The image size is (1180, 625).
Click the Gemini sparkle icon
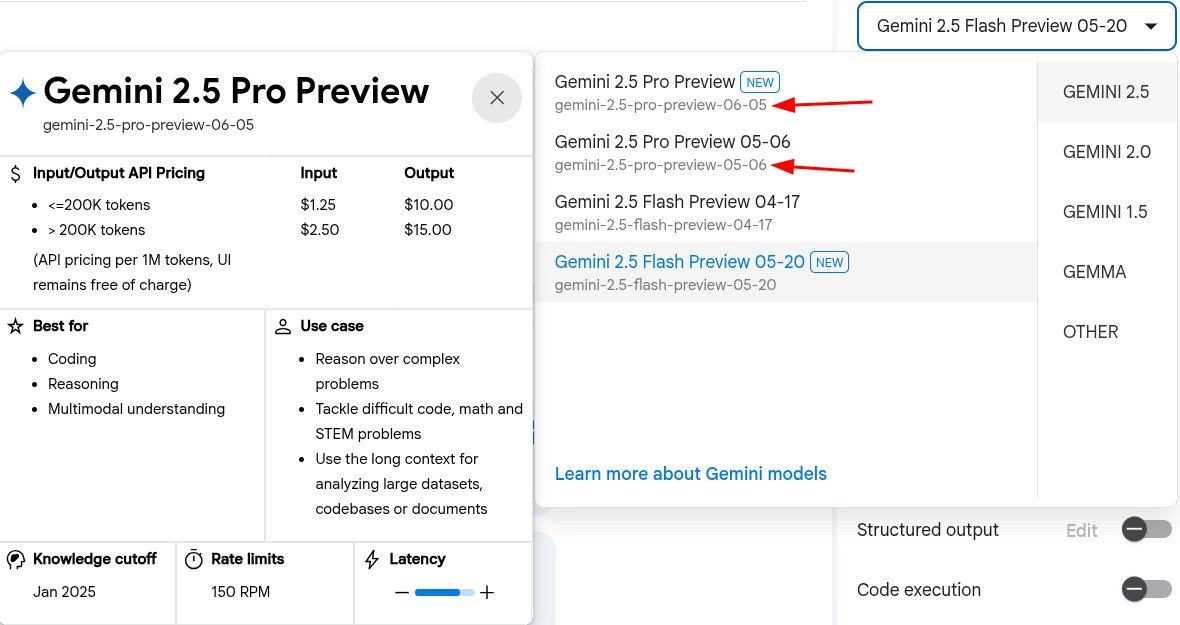[x=22, y=93]
